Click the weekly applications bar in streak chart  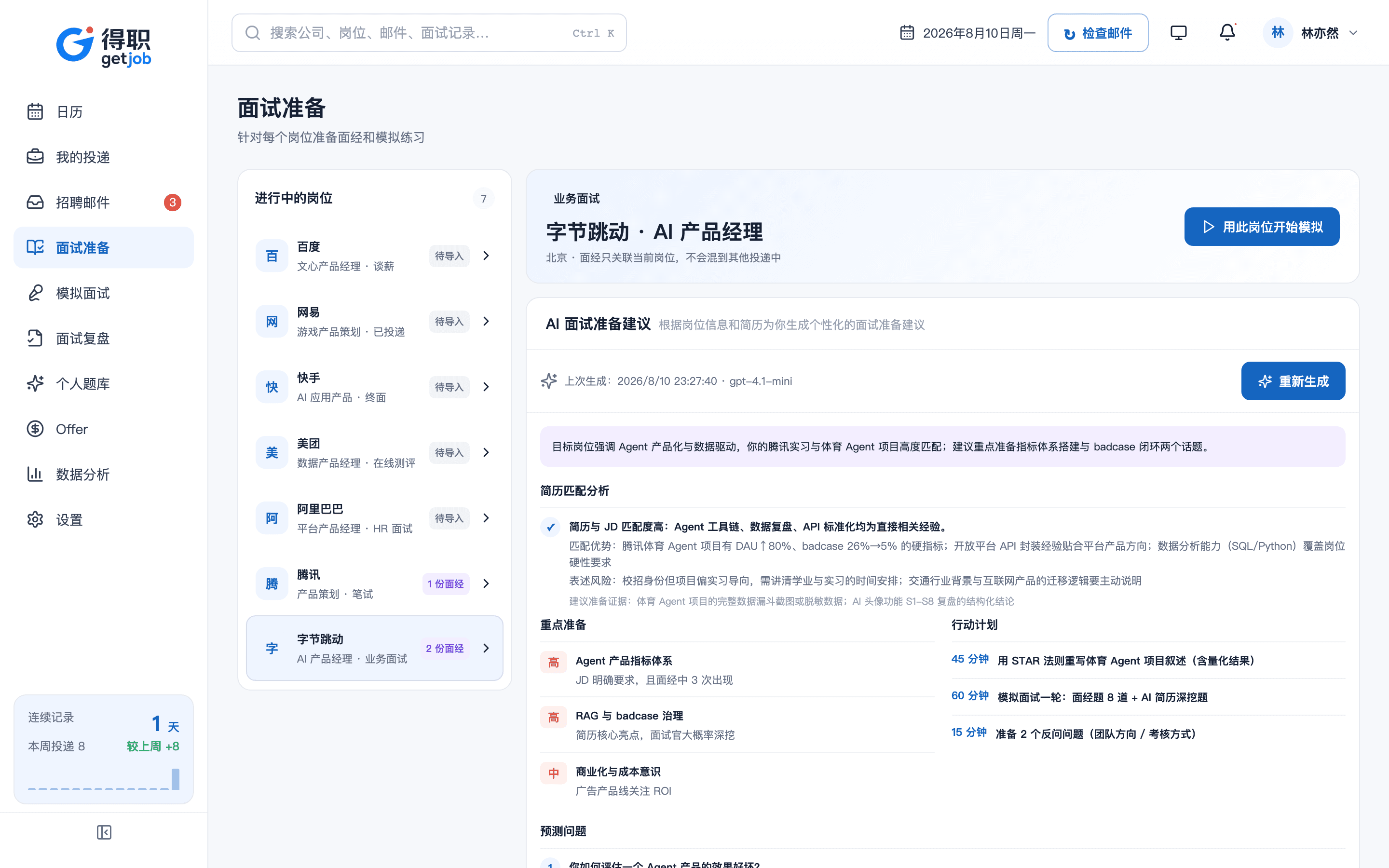pos(175,779)
